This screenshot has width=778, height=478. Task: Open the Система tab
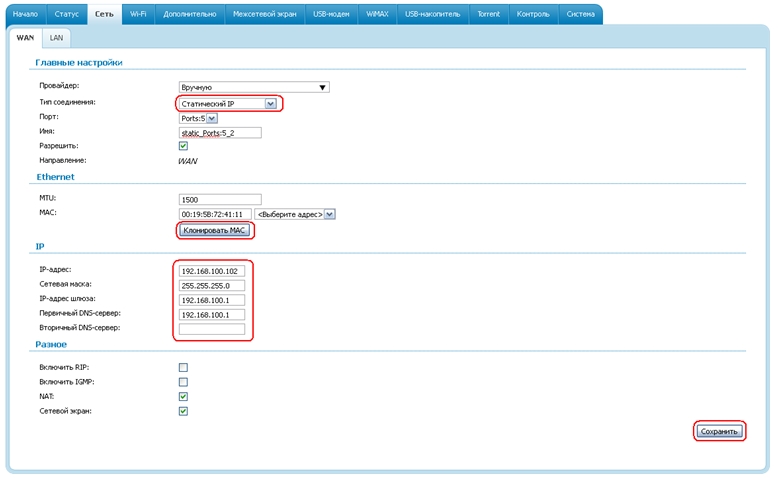click(579, 14)
